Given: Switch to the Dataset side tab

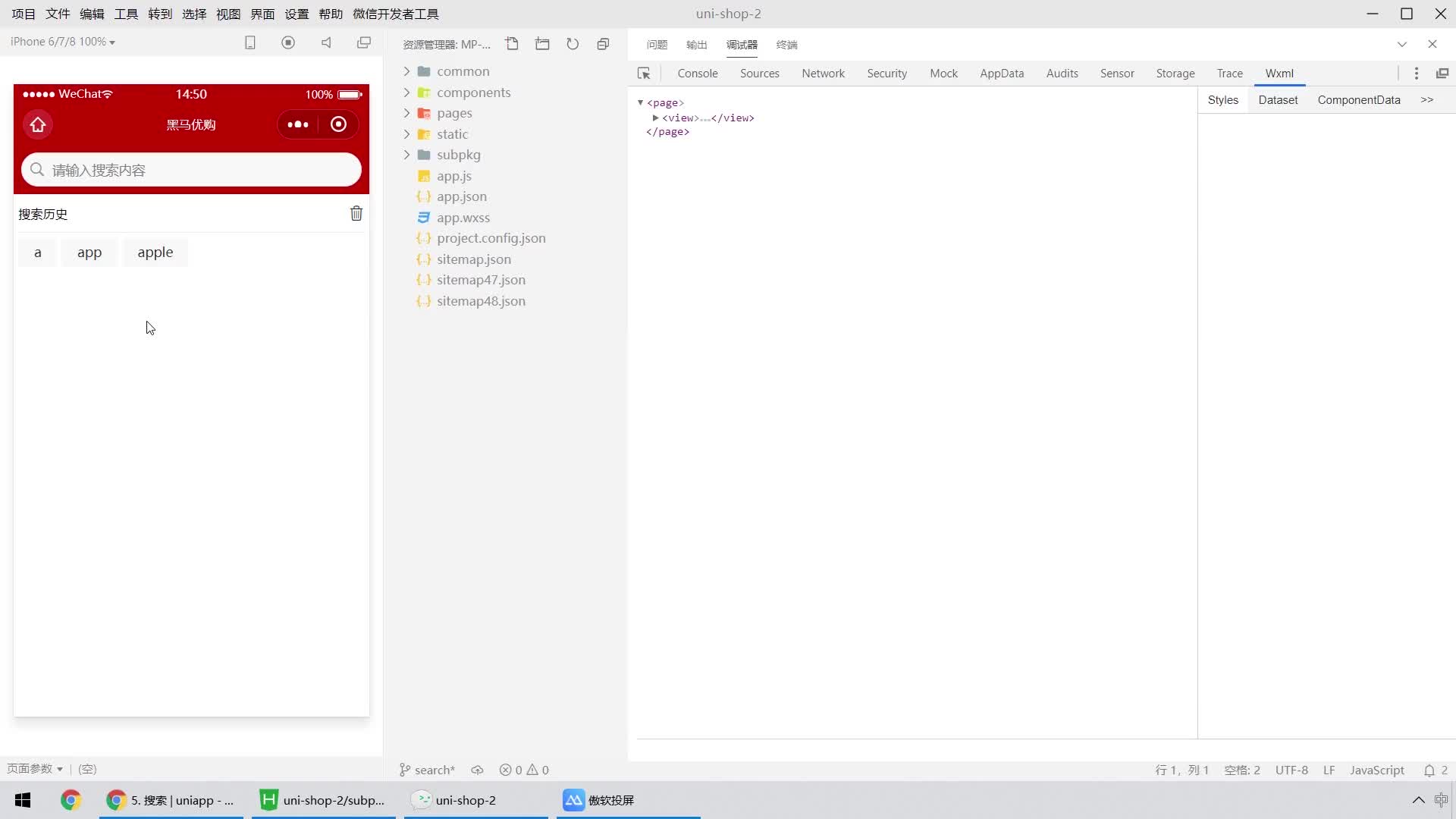Looking at the screenshot, I should pyautogui.click(x=1278, y=100).
